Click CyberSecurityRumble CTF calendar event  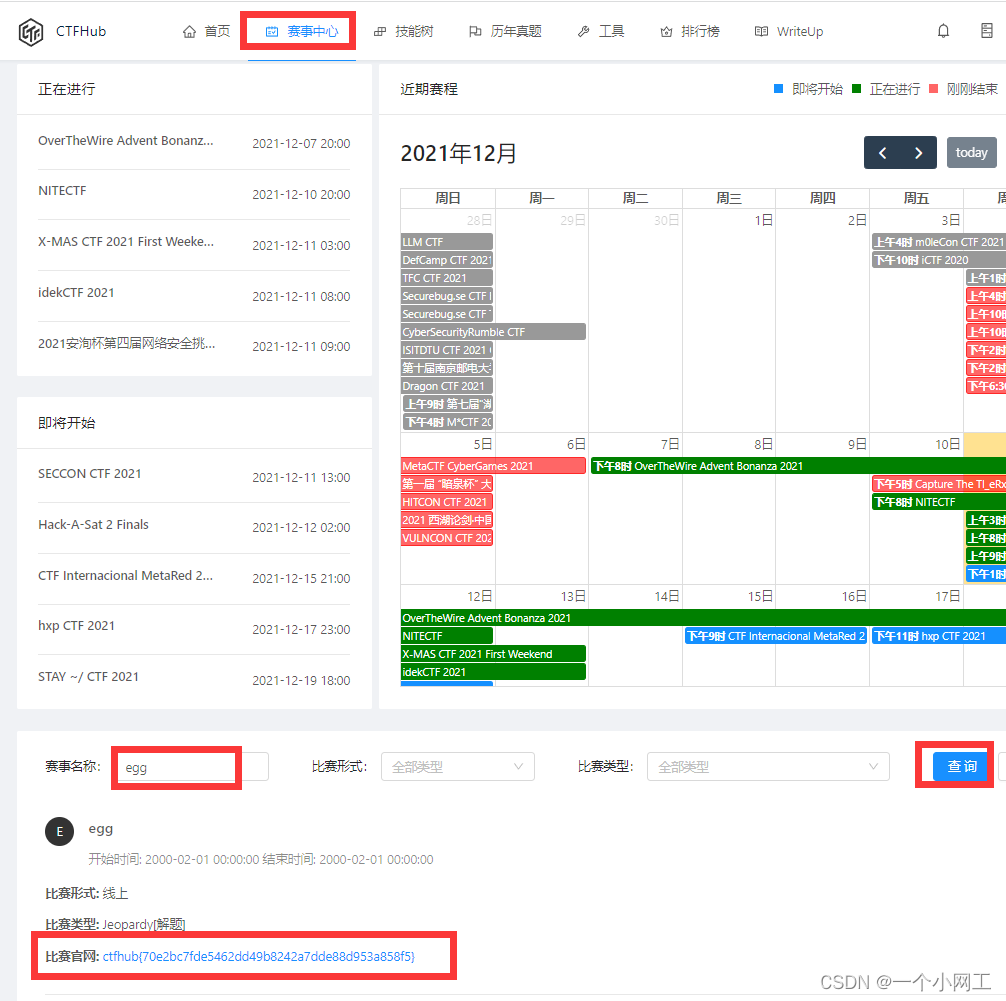(493, 332)
